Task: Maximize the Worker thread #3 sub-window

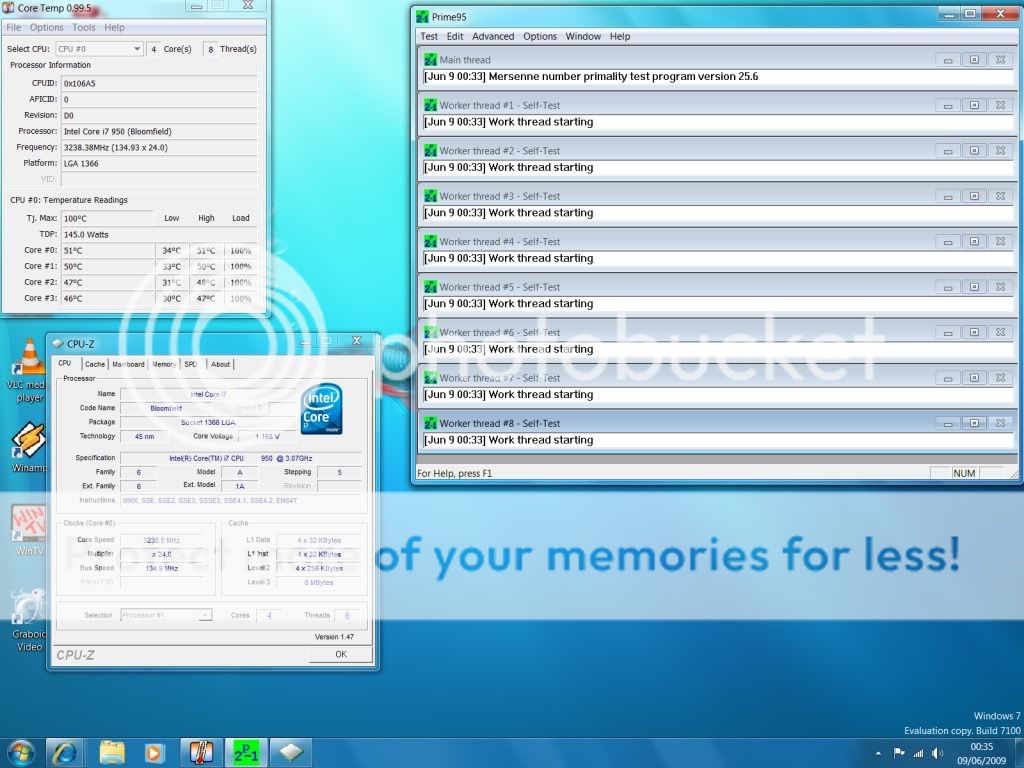Action: click(x=973, y=196)
